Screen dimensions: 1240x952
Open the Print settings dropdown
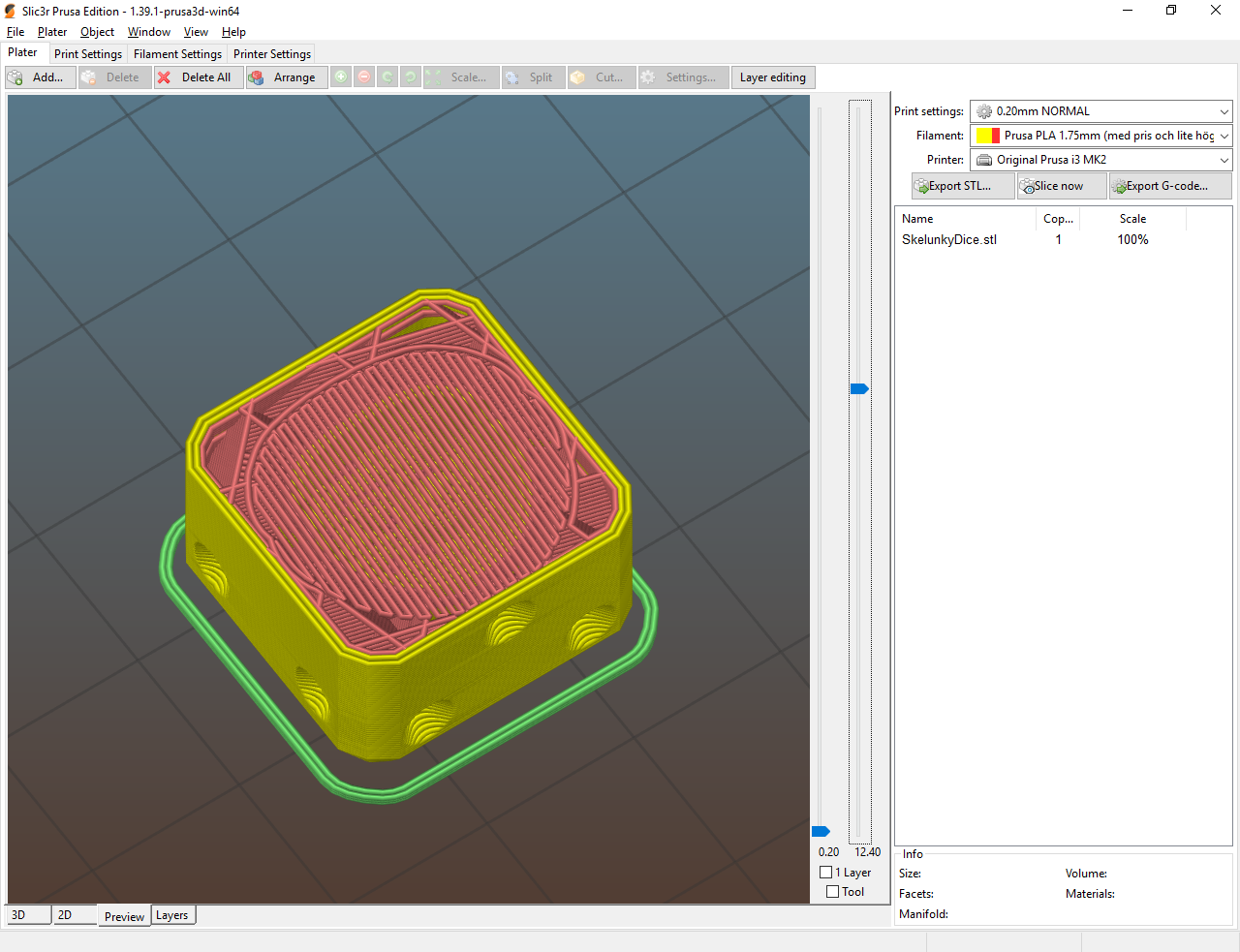[x=1100, y=110]
